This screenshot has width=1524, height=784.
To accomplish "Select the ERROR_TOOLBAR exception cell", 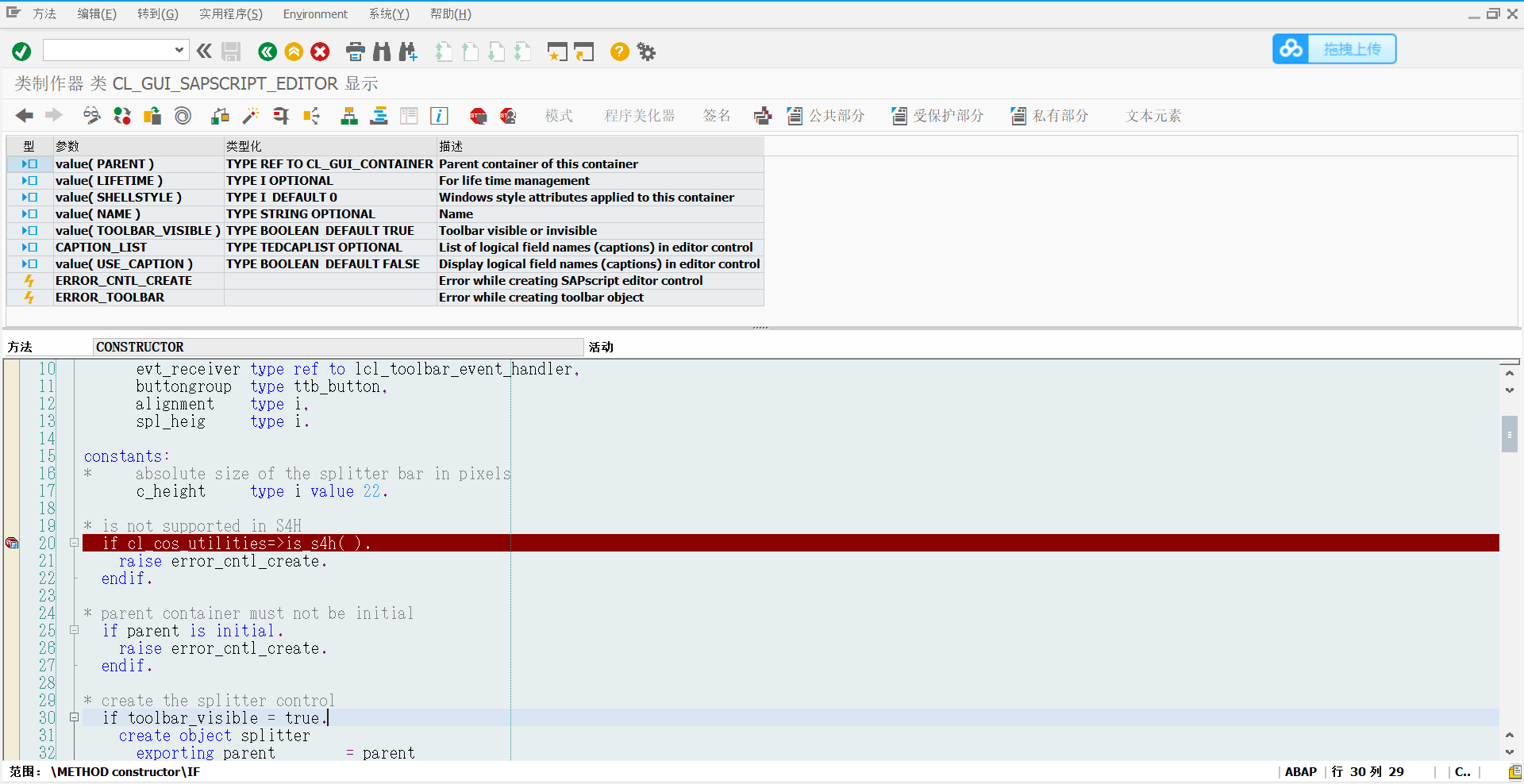I will [138, 298].
